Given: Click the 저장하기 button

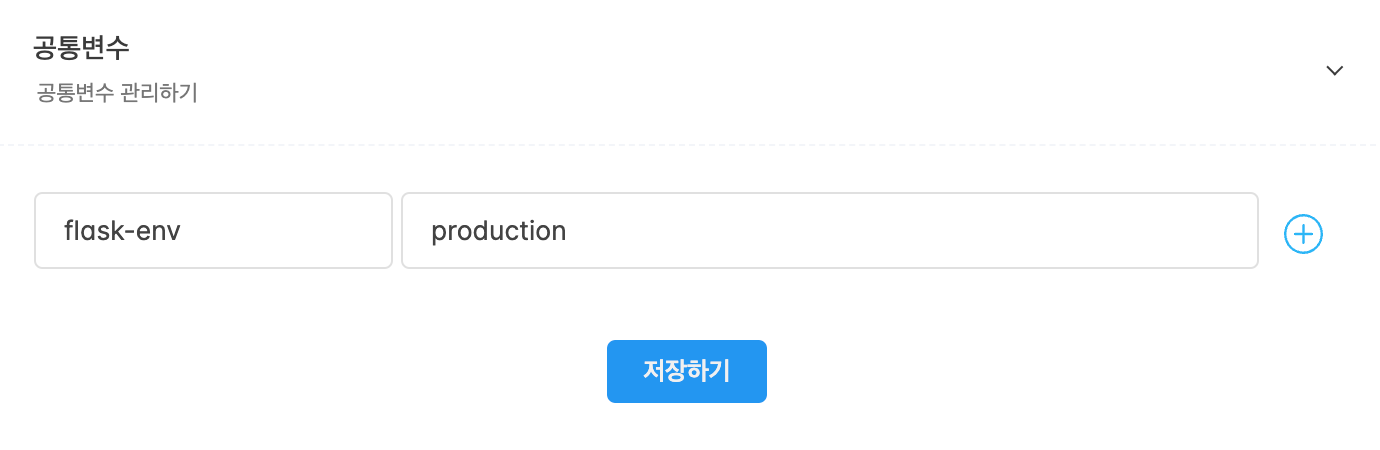Looking at the screenshot, I should coord(686,371).
